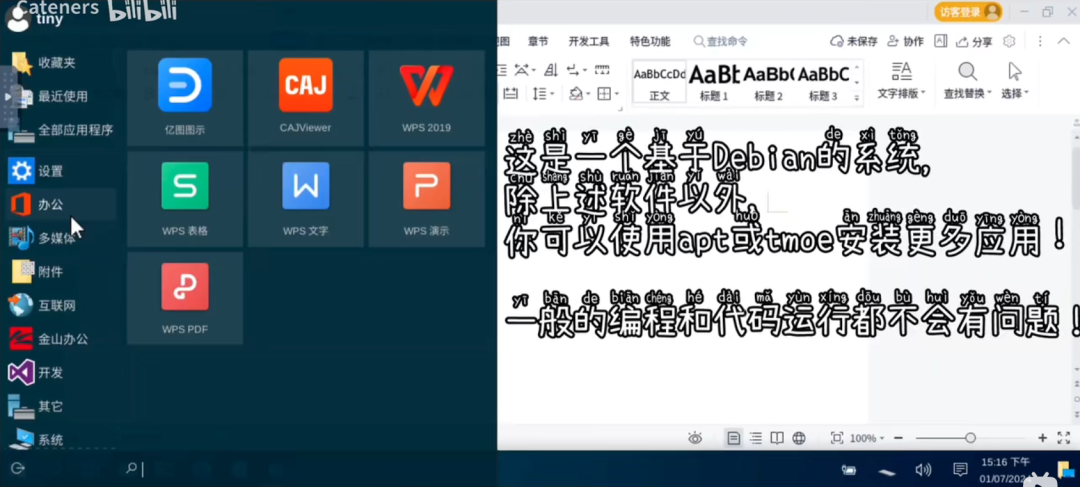Click the 分享 share button
Screen dimensions: 1080x487
click(974, 41)
